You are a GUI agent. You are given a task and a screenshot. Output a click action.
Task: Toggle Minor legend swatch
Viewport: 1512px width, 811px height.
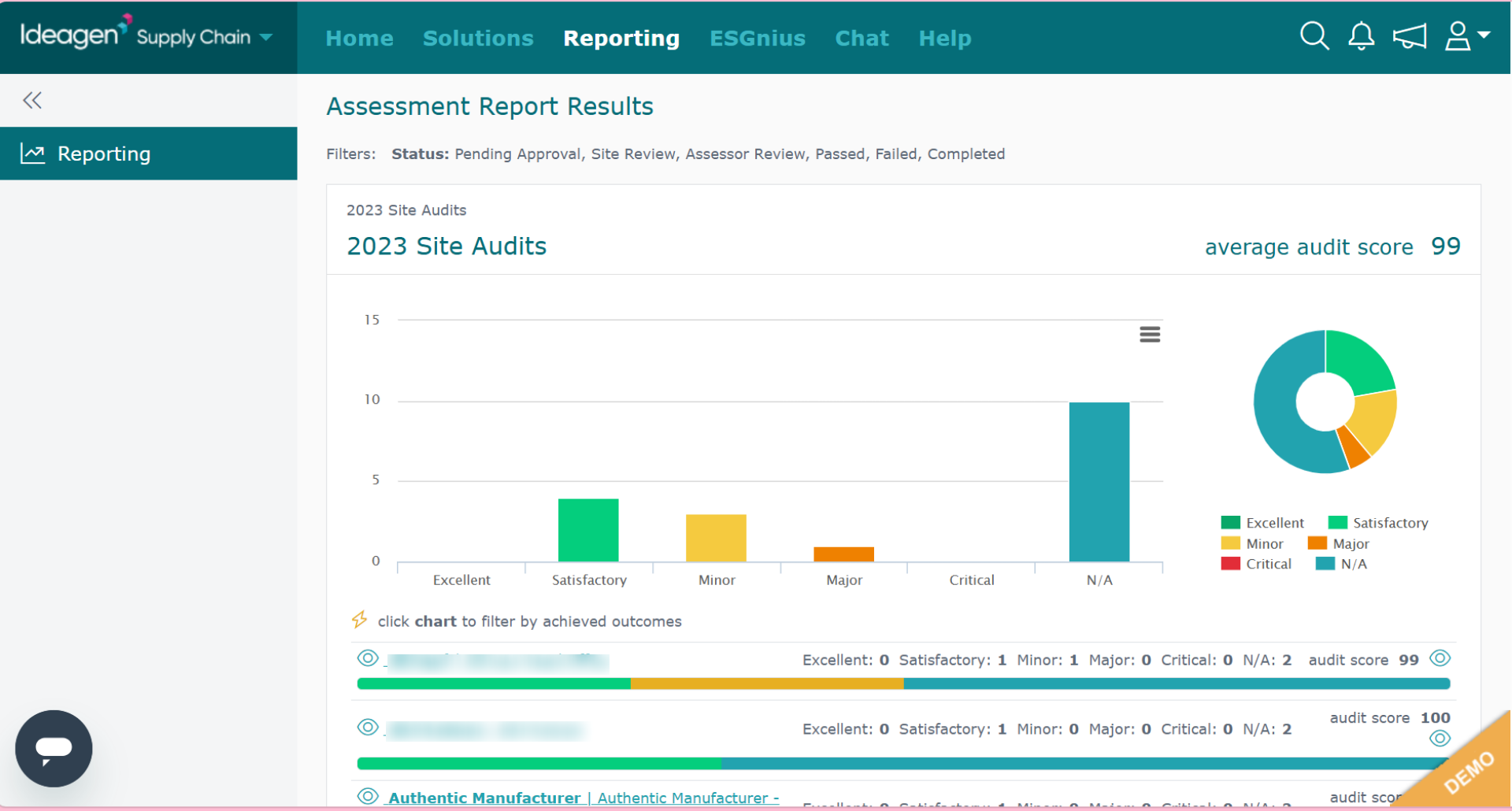point(1230,543)
